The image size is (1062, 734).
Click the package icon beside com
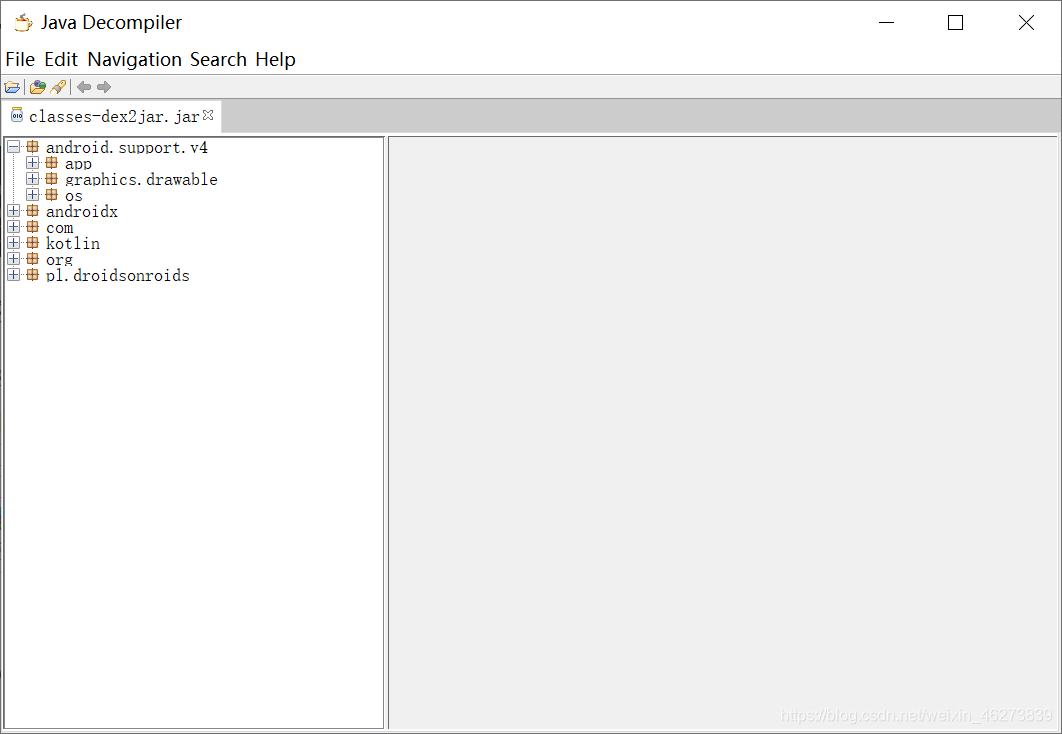33,227
